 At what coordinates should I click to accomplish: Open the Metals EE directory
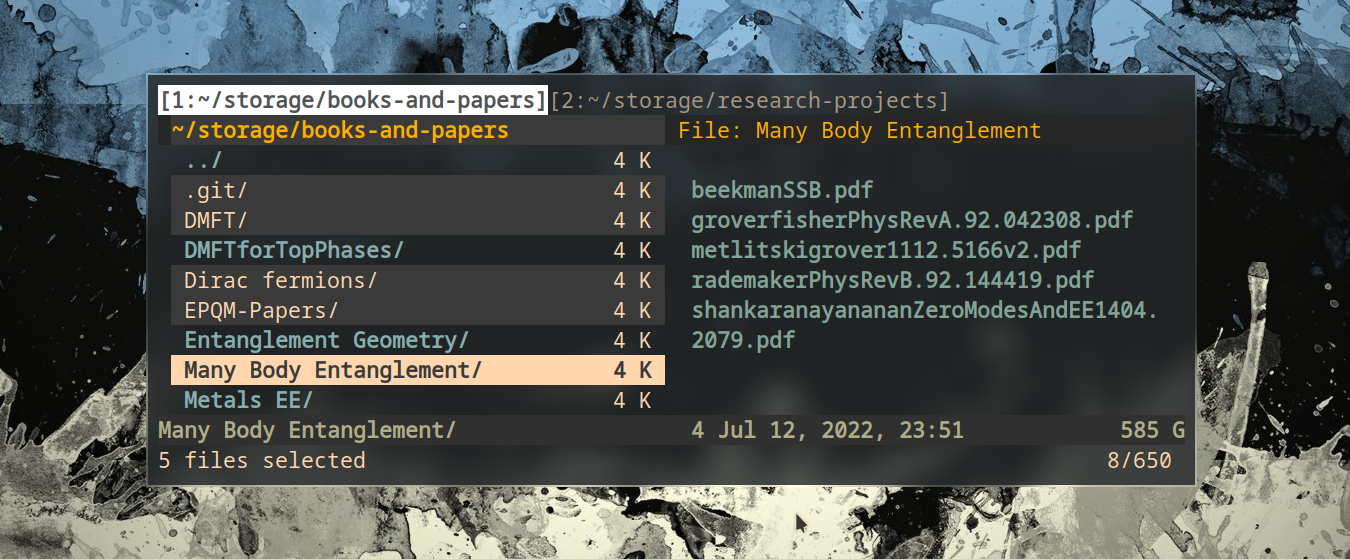(x=248, y=400)
